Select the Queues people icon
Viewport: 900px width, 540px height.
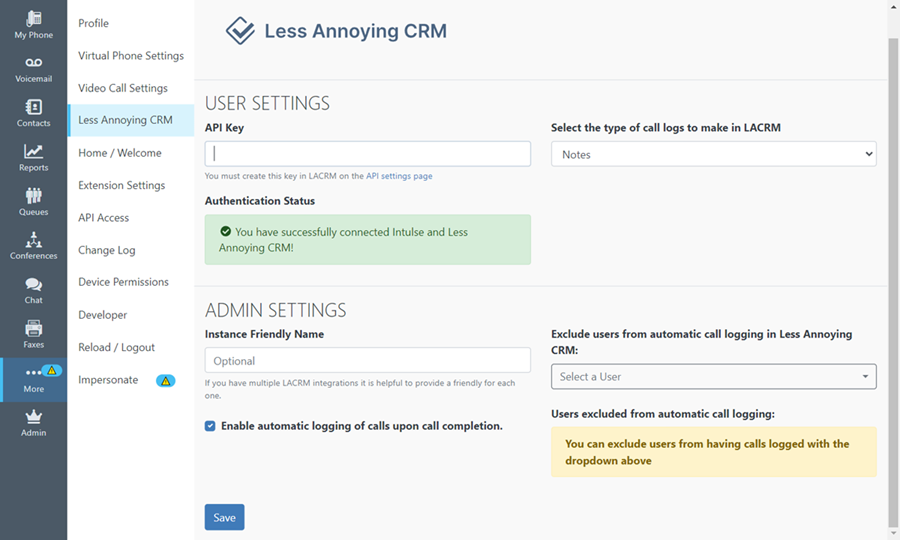coord(33,196)
